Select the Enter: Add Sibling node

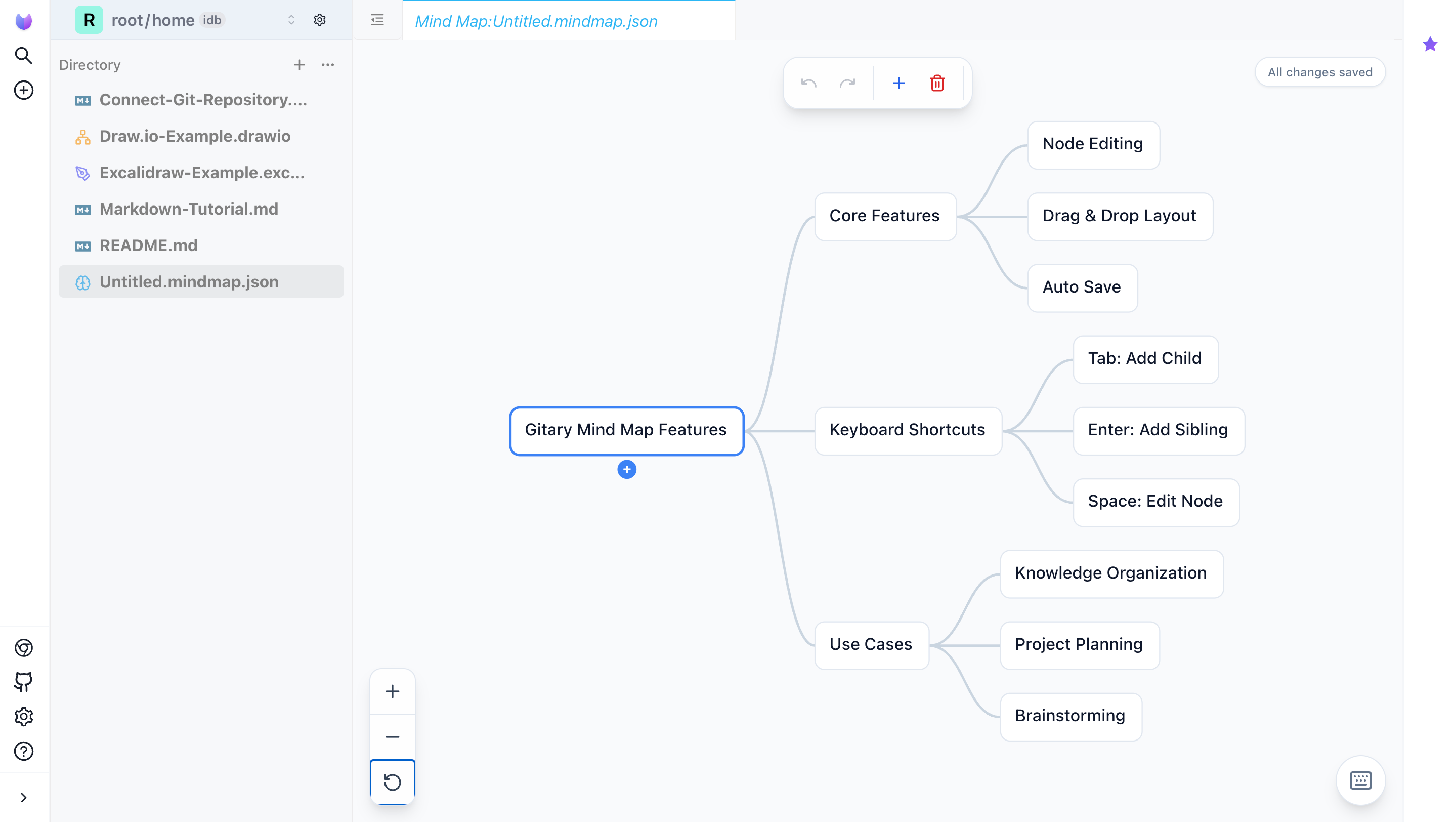(1158, 431)
